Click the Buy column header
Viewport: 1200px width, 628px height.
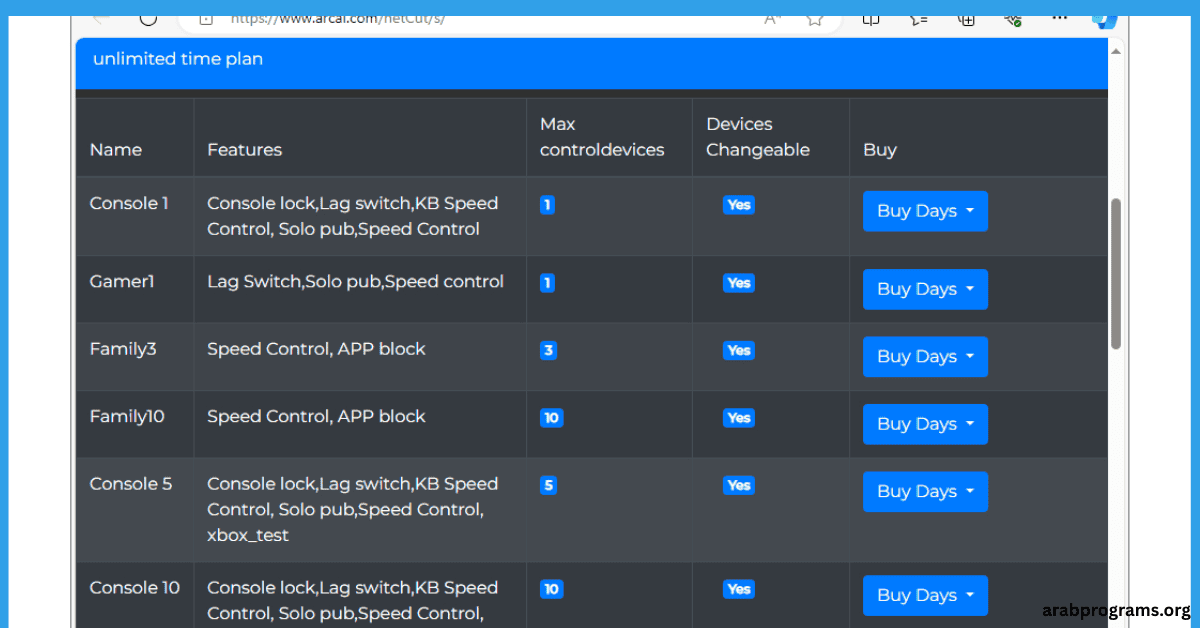[880, 150]
